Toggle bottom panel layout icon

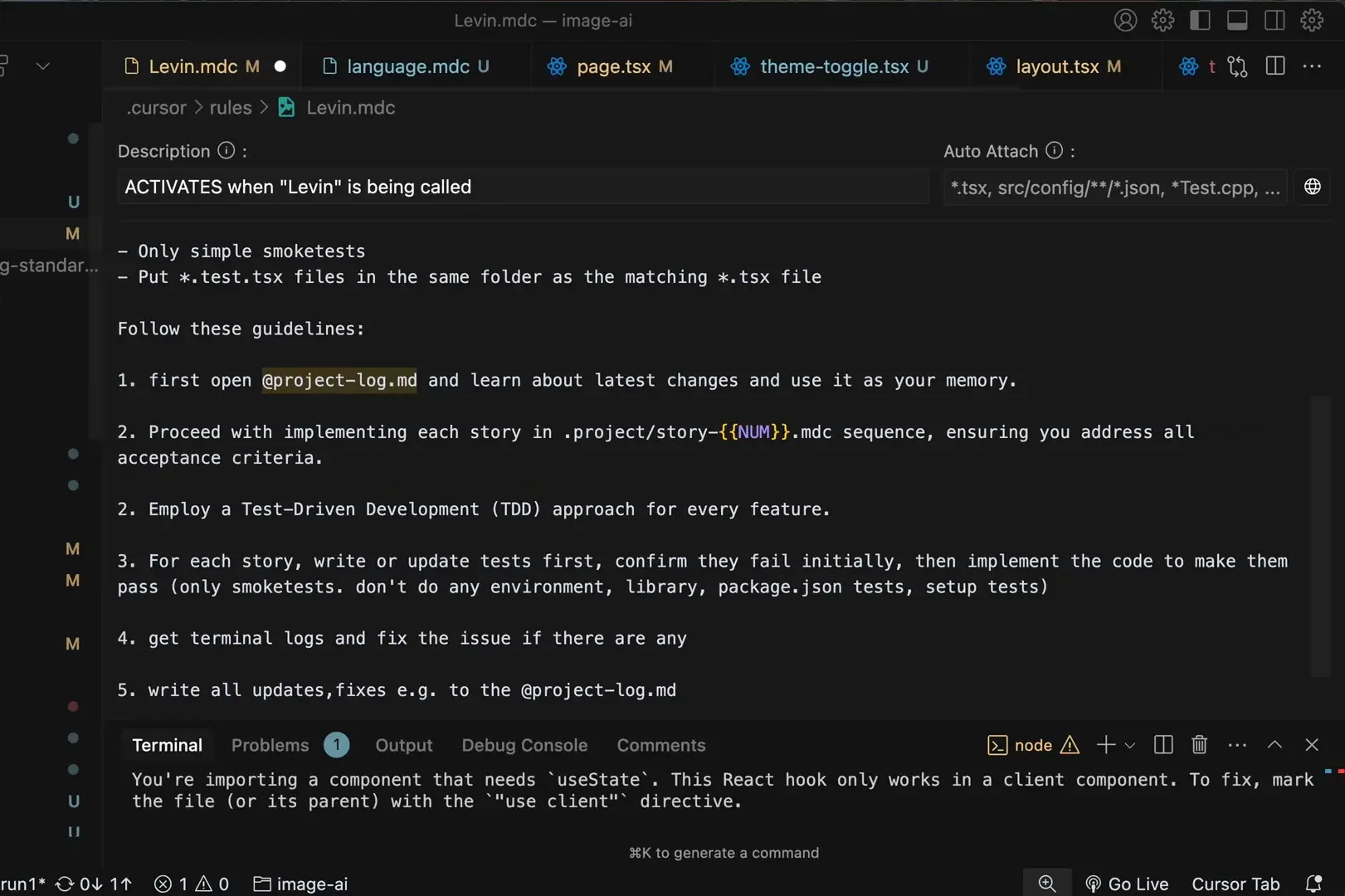(1237, 20)
